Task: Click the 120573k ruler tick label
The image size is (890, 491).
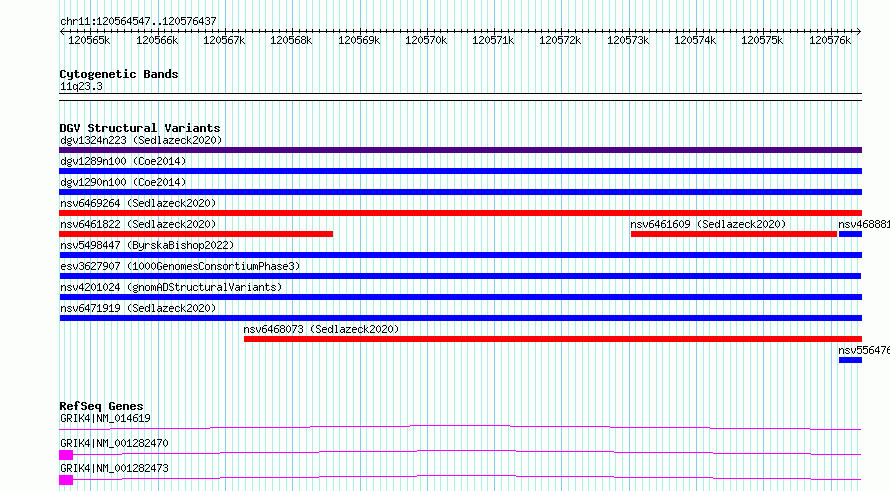Action: [x=628, y=40]
